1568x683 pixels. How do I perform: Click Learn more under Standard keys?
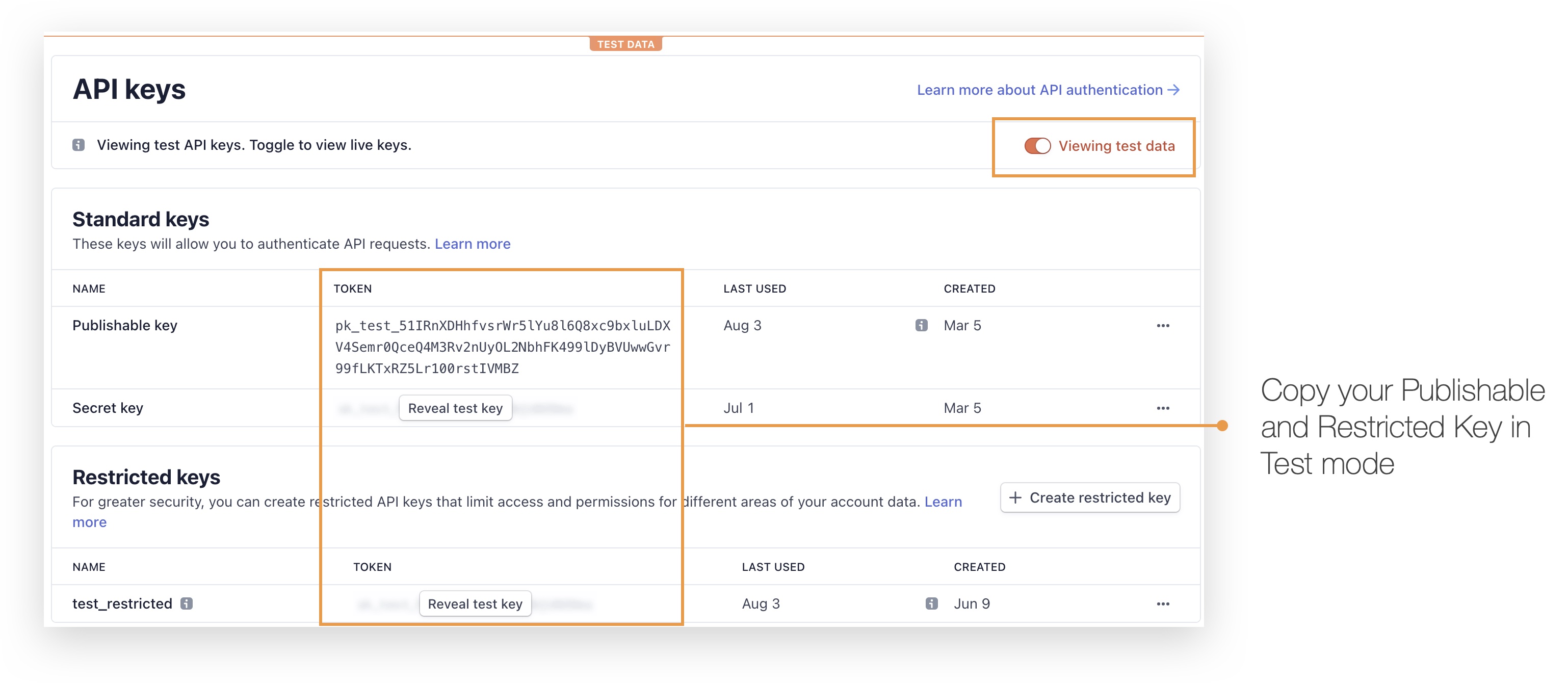point(473,244)
